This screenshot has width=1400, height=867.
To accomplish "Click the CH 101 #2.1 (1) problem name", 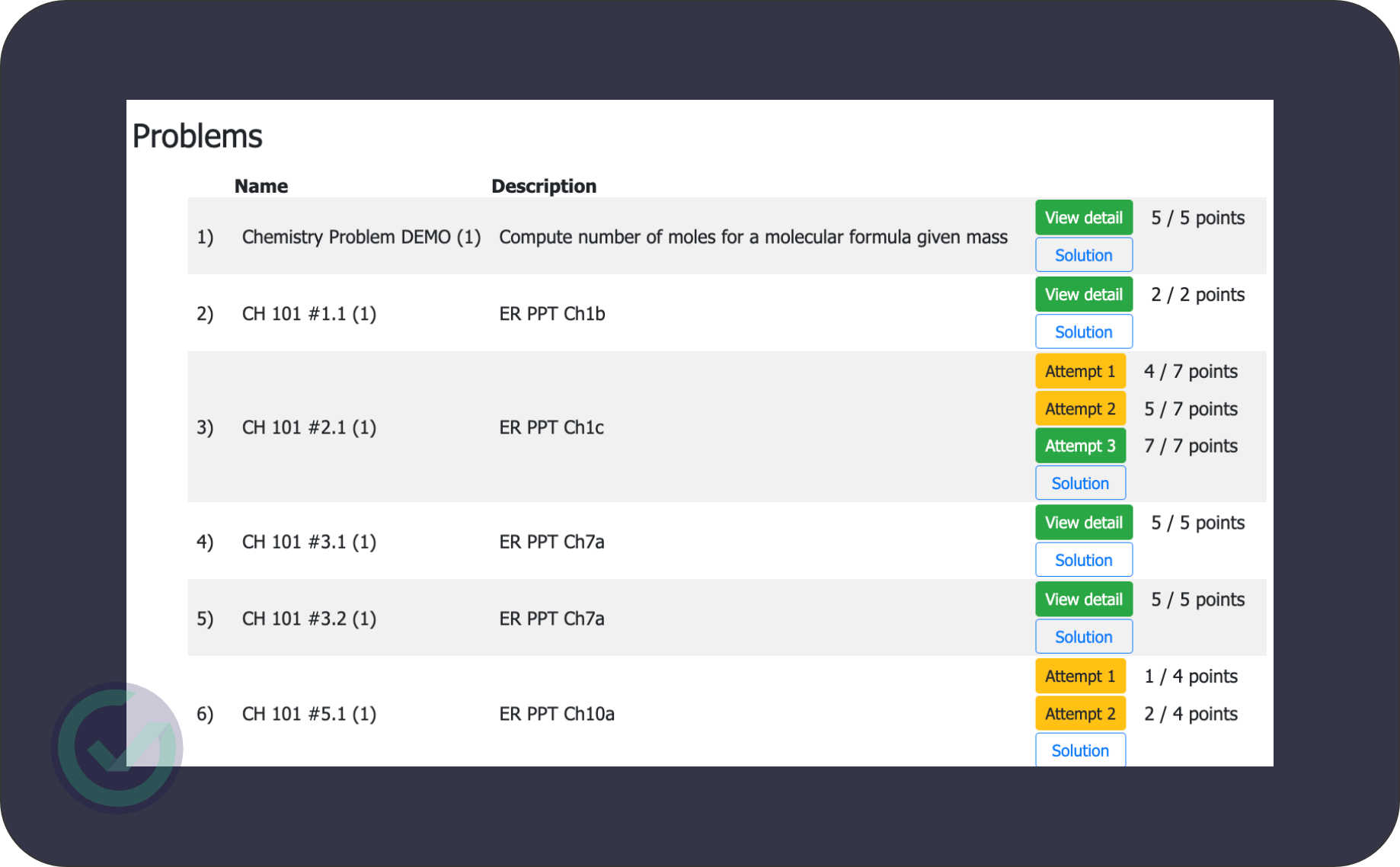I will (x=308, y=427).
